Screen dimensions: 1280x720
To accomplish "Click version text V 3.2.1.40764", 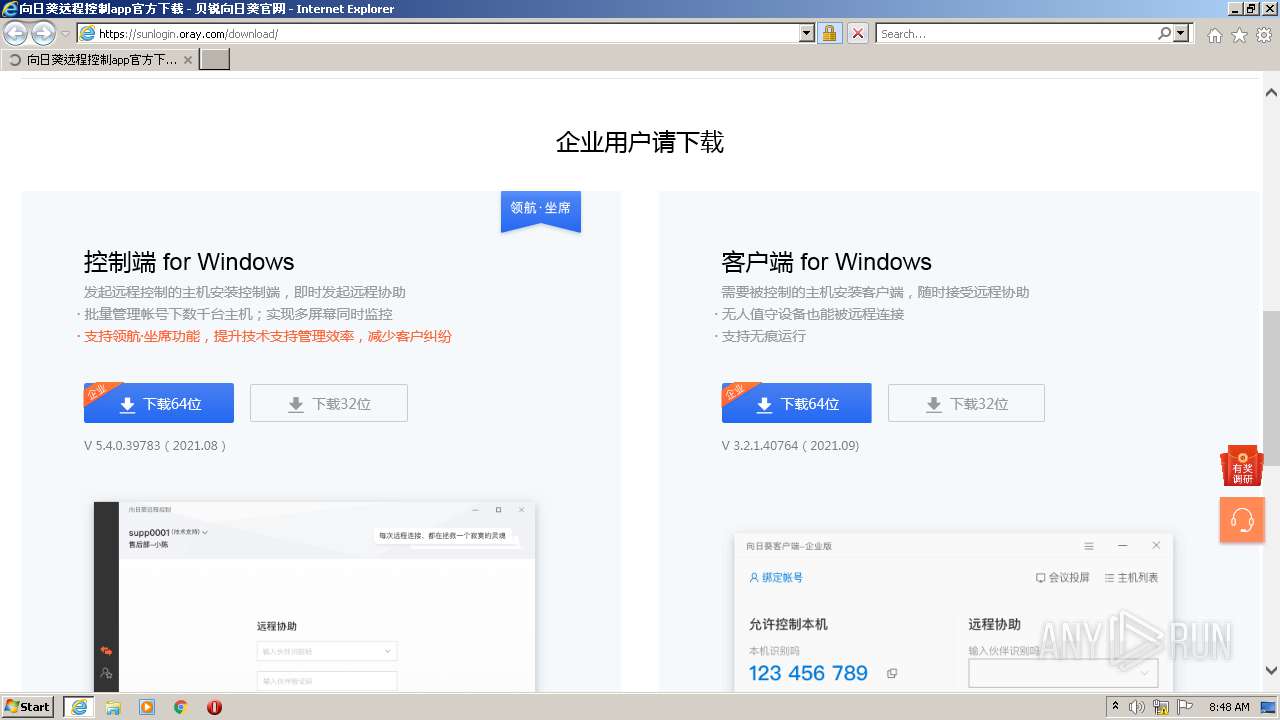I will pos(790,445).
